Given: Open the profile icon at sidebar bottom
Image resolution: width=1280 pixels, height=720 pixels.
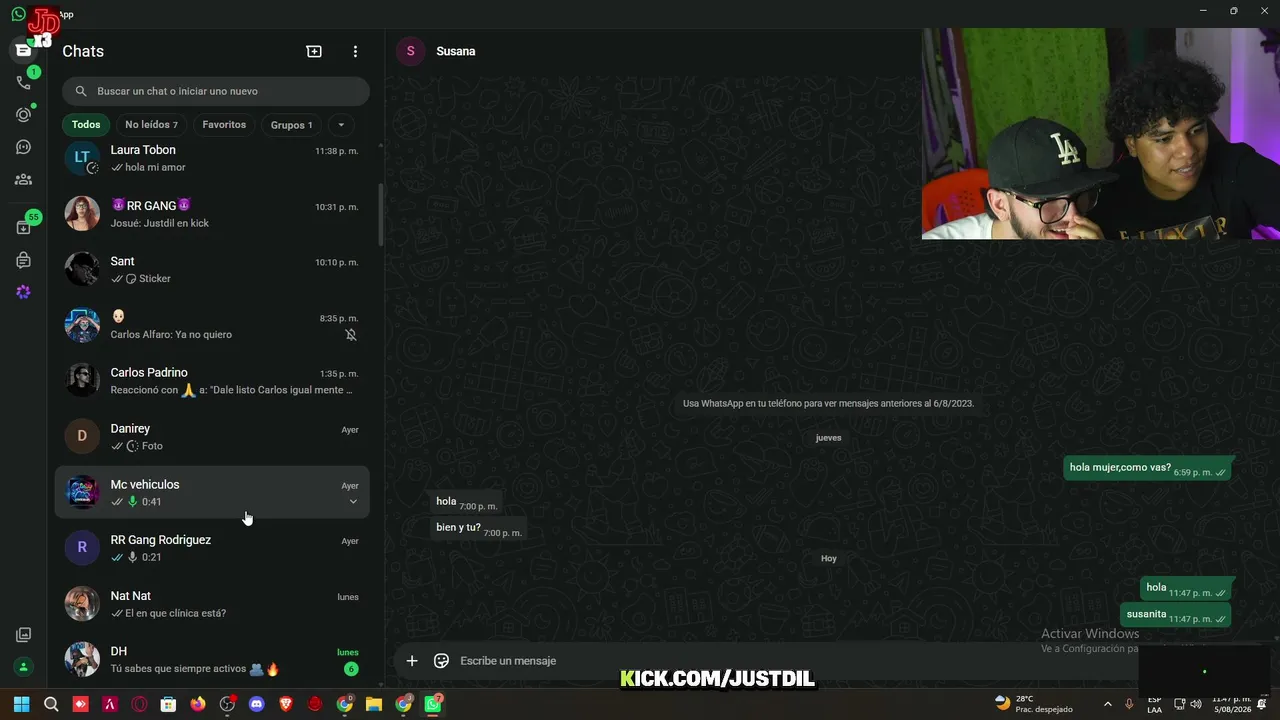Looking at the screenshot, I should (x=23, y=667).
